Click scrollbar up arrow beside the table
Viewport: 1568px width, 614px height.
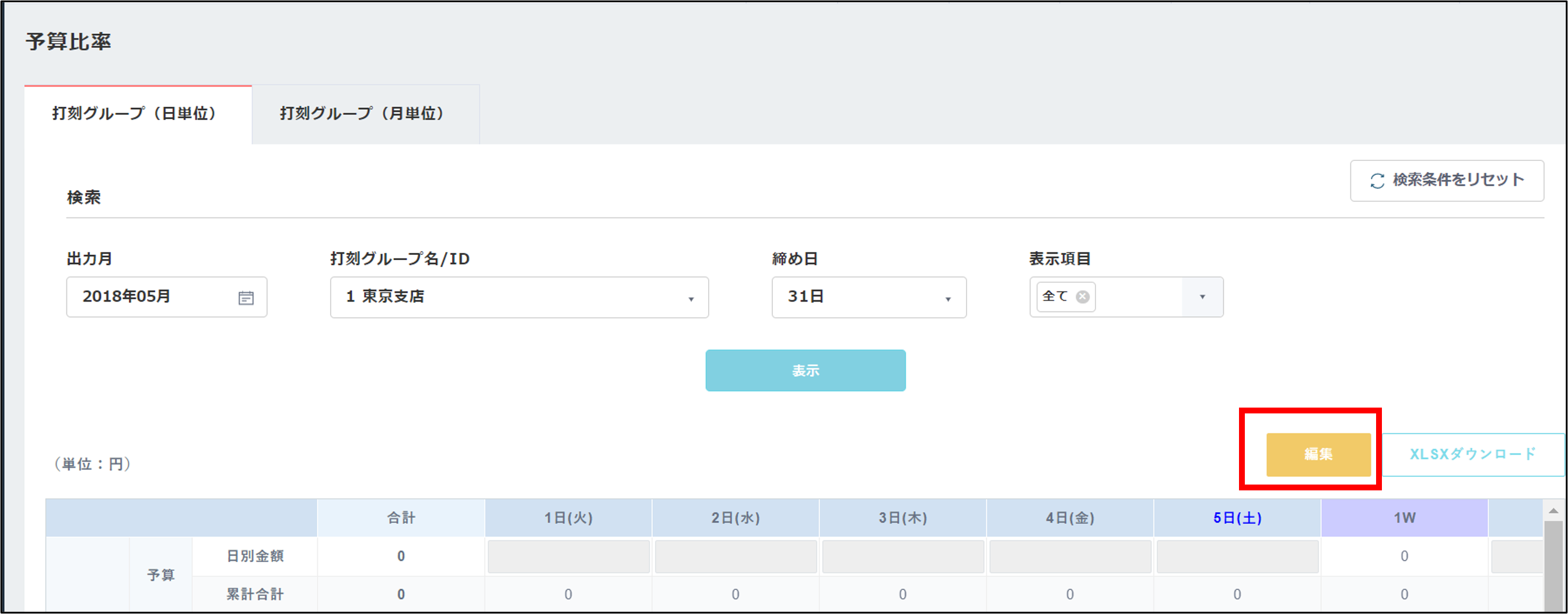click(x=1553, y=511)
